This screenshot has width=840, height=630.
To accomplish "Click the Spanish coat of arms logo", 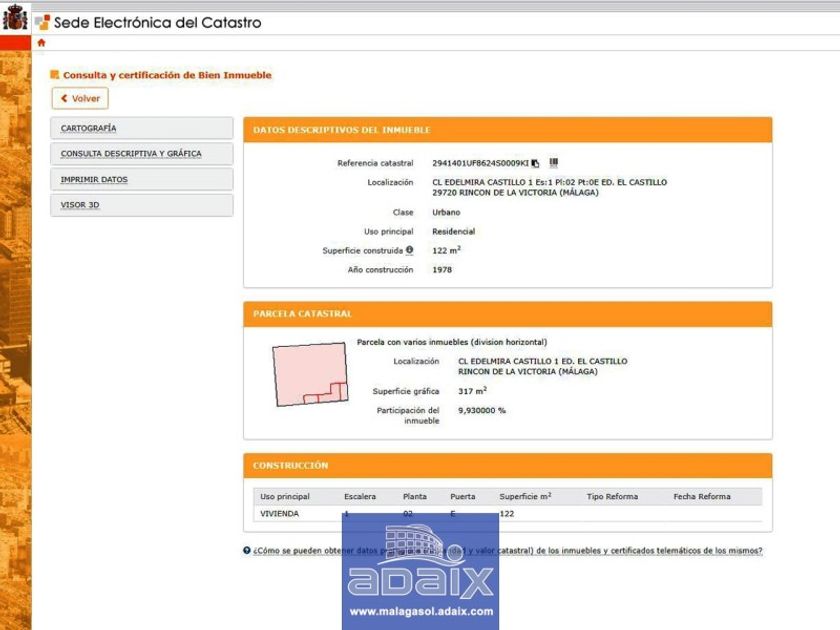I will [x=15, y=18].
